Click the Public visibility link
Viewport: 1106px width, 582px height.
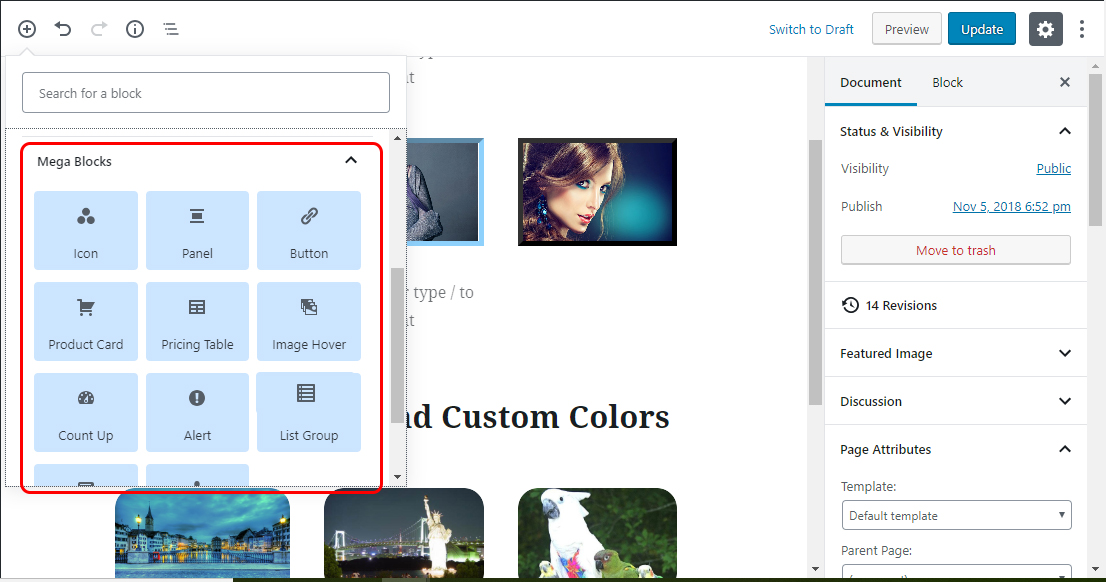click(1053, 169)
